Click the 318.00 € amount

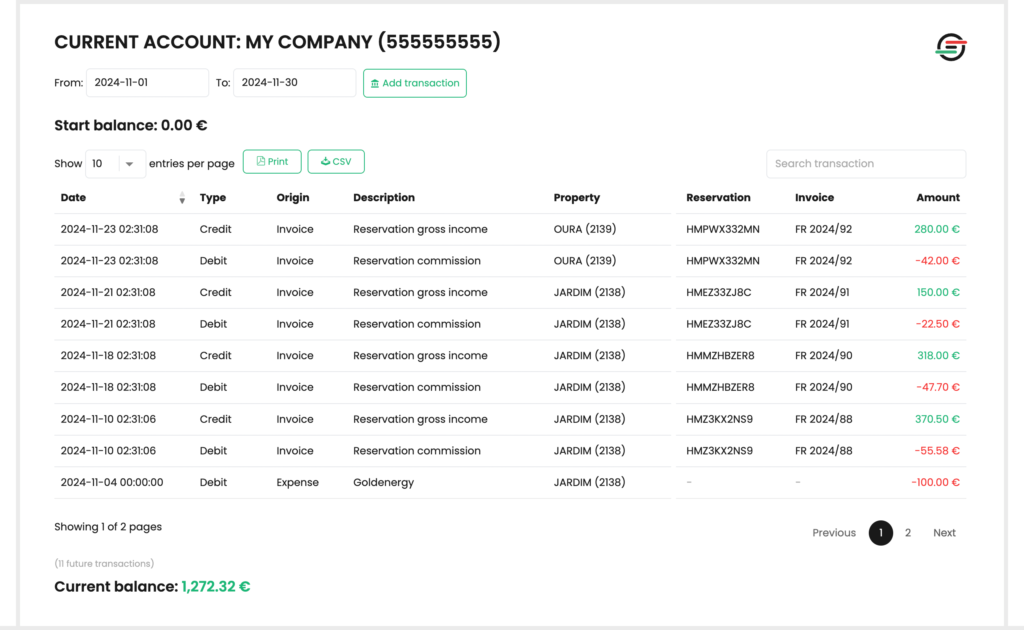[938, 356]
